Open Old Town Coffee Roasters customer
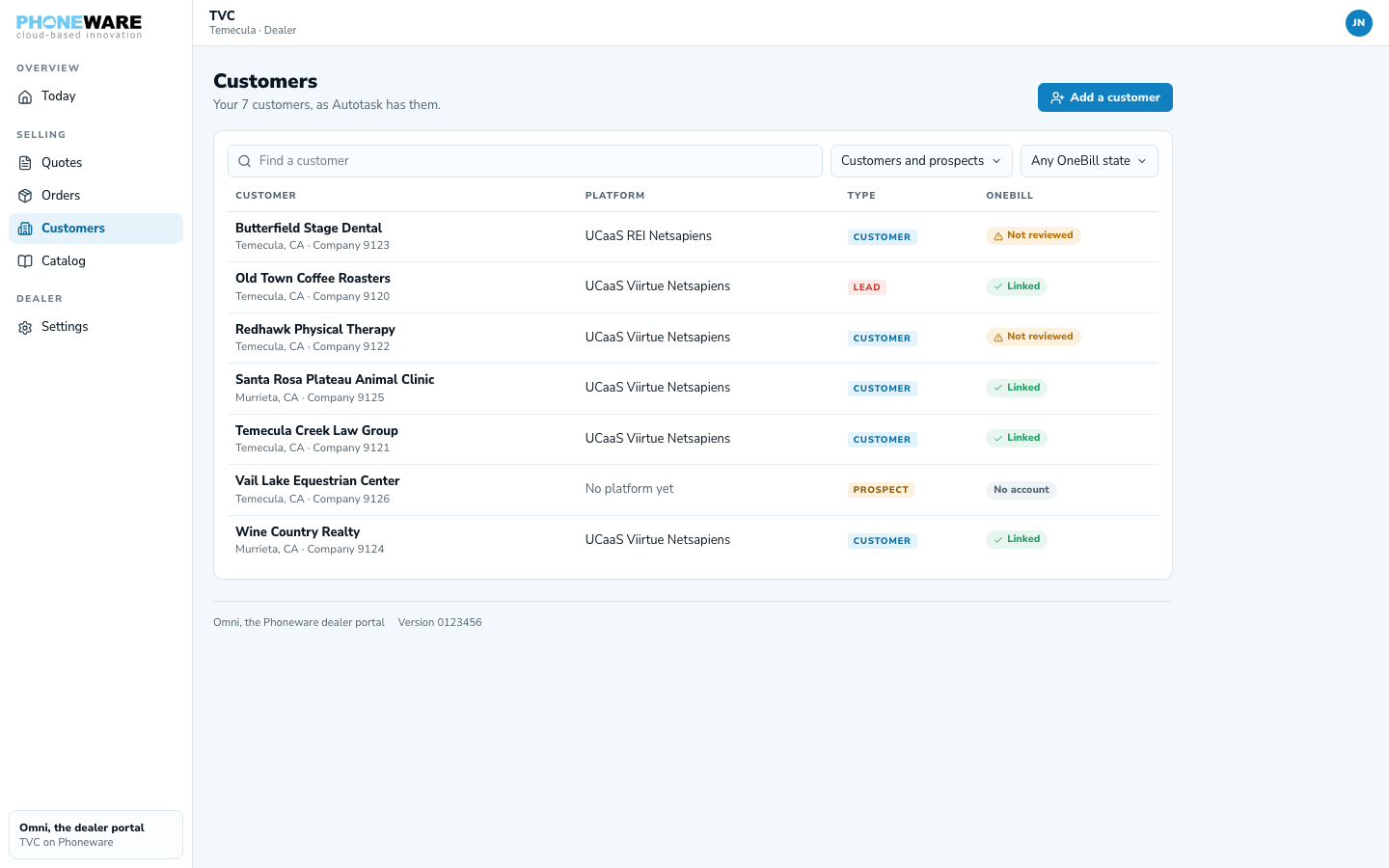The image size is (1389, 868). [x=313, y=279]
